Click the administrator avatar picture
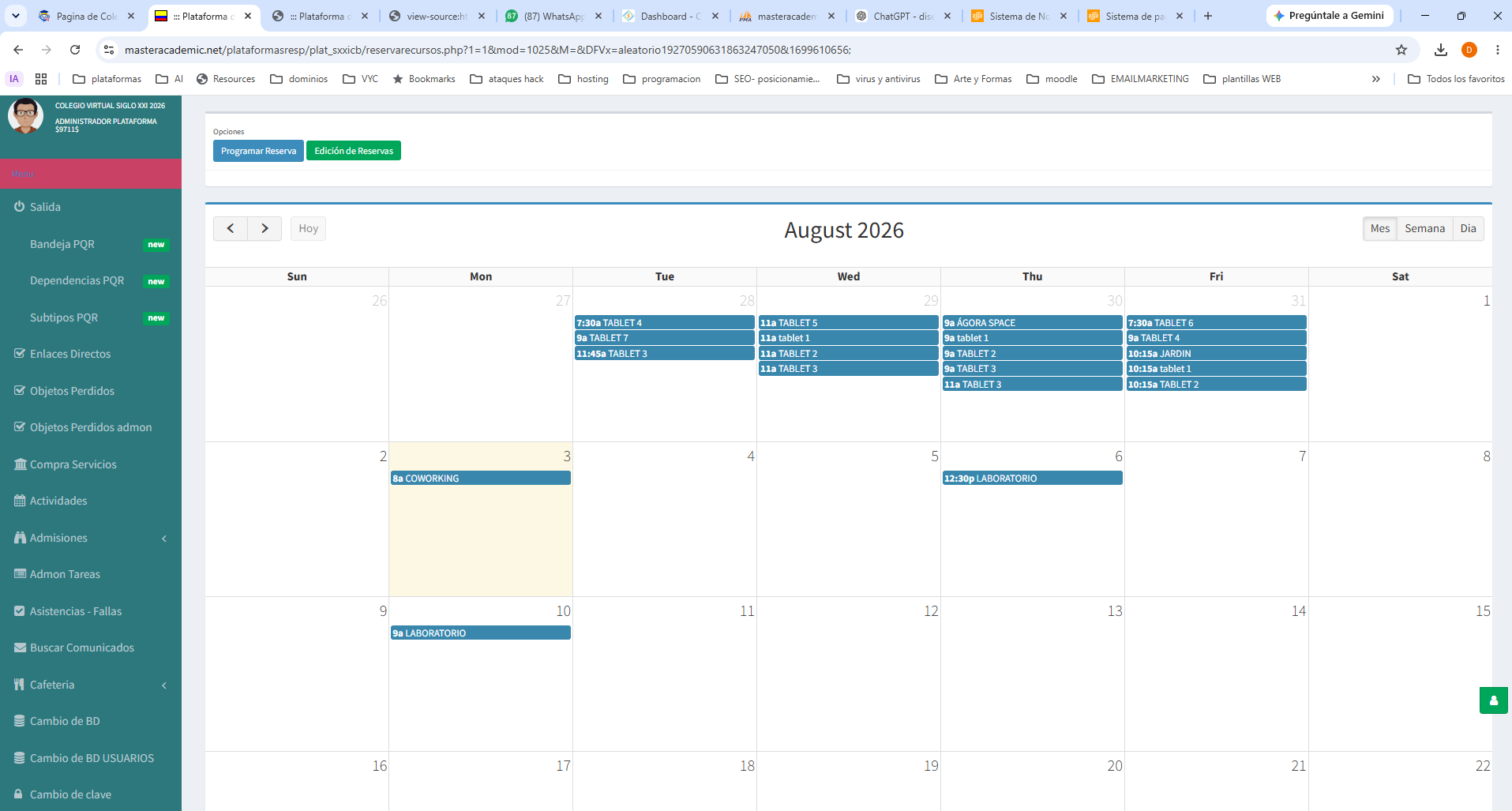 pos(25,116)
